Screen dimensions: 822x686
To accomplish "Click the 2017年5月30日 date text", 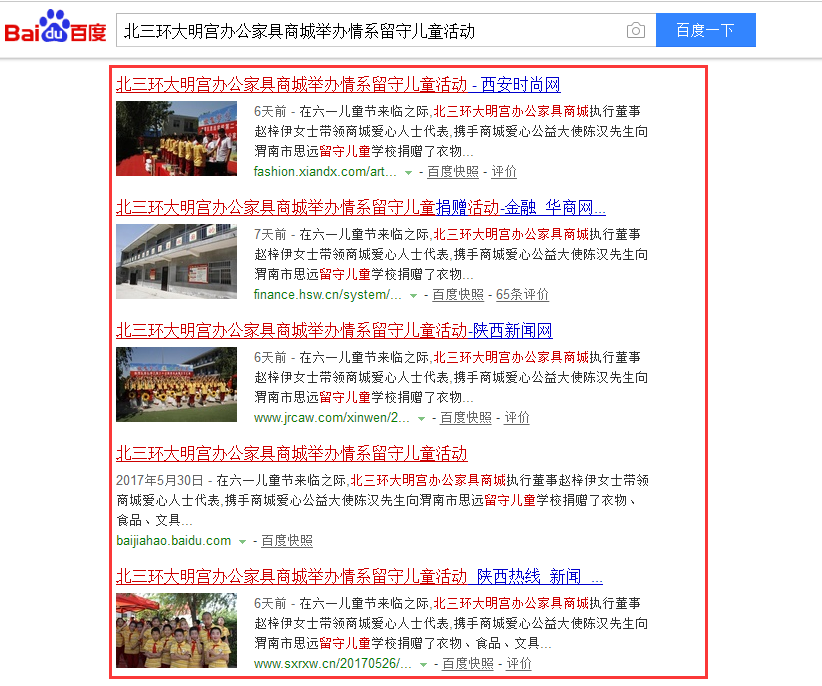I will tap(159, 480).
